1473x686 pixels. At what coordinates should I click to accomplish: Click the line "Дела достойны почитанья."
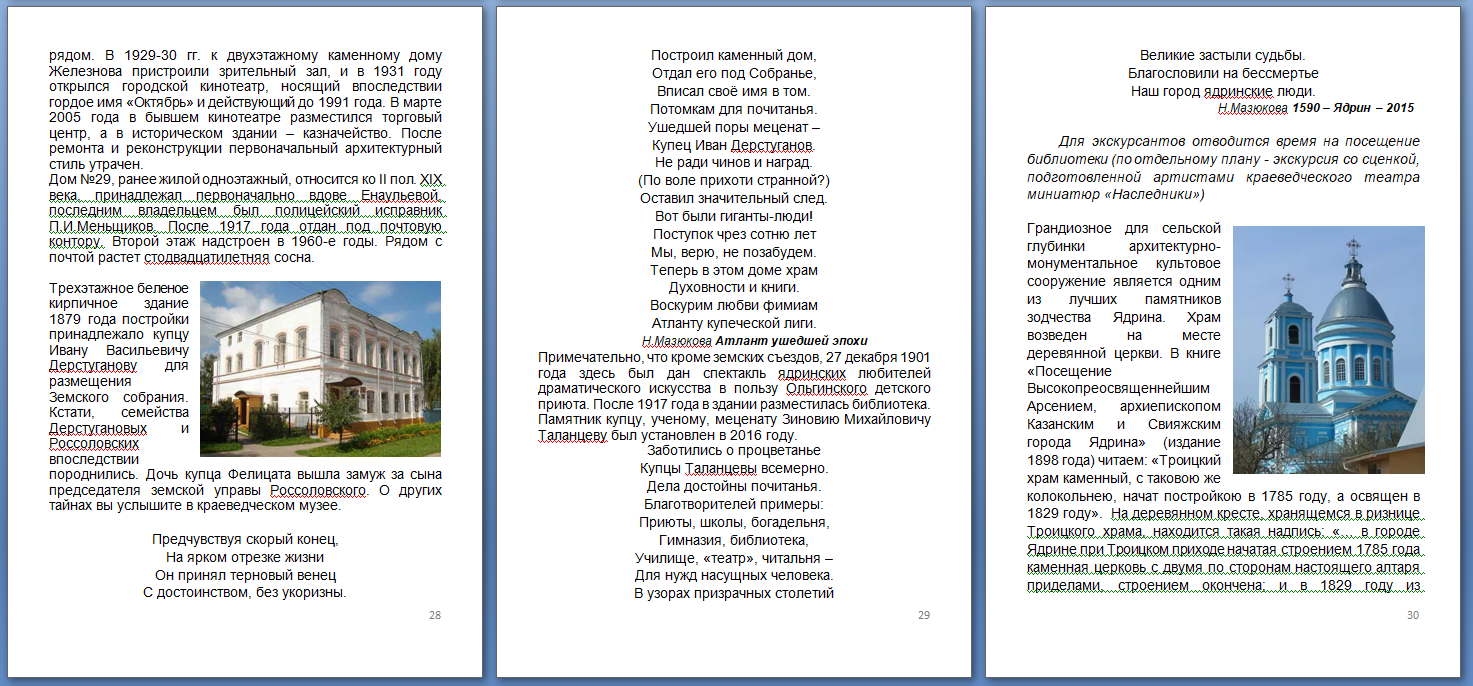[734, 486]
